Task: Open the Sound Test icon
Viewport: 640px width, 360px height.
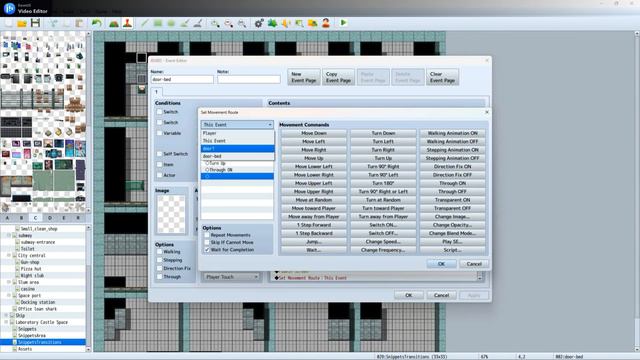Action: click(x=286, y=23)
